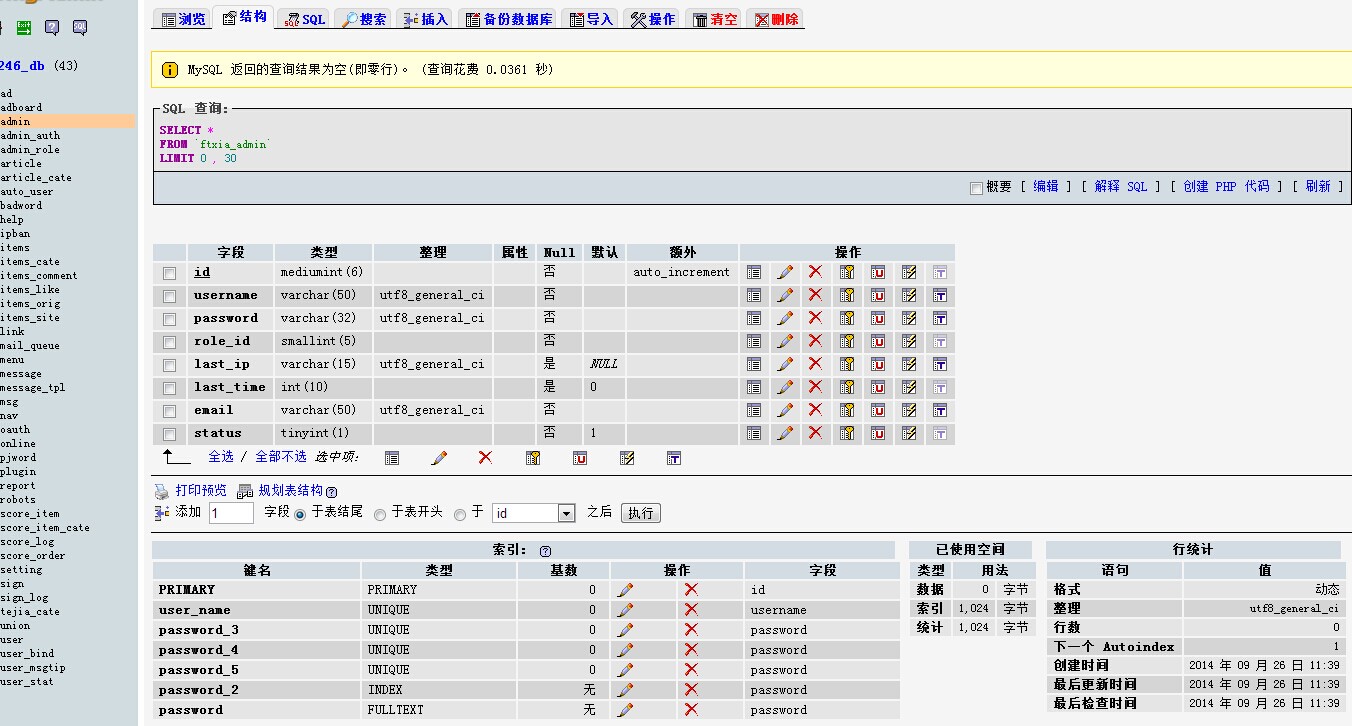Click the 246_db database link
Image resolution: width=1352 pixels, height=726 pixels.
[x=22, y=66]
